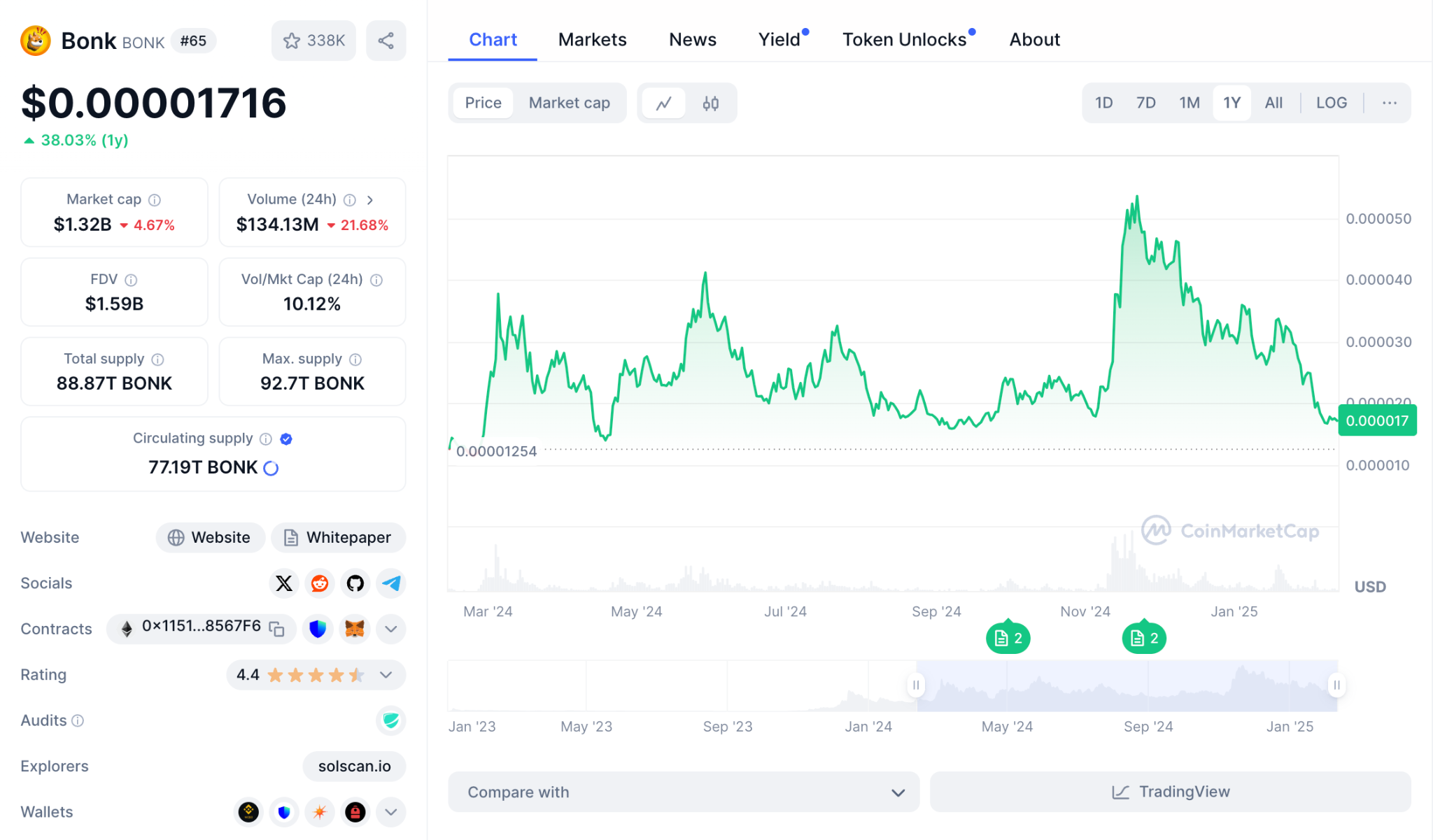The width and height of the screenshot is (1433, 840).
Task: Open the news marker near Nov '24
Action: click(1144, 638)
